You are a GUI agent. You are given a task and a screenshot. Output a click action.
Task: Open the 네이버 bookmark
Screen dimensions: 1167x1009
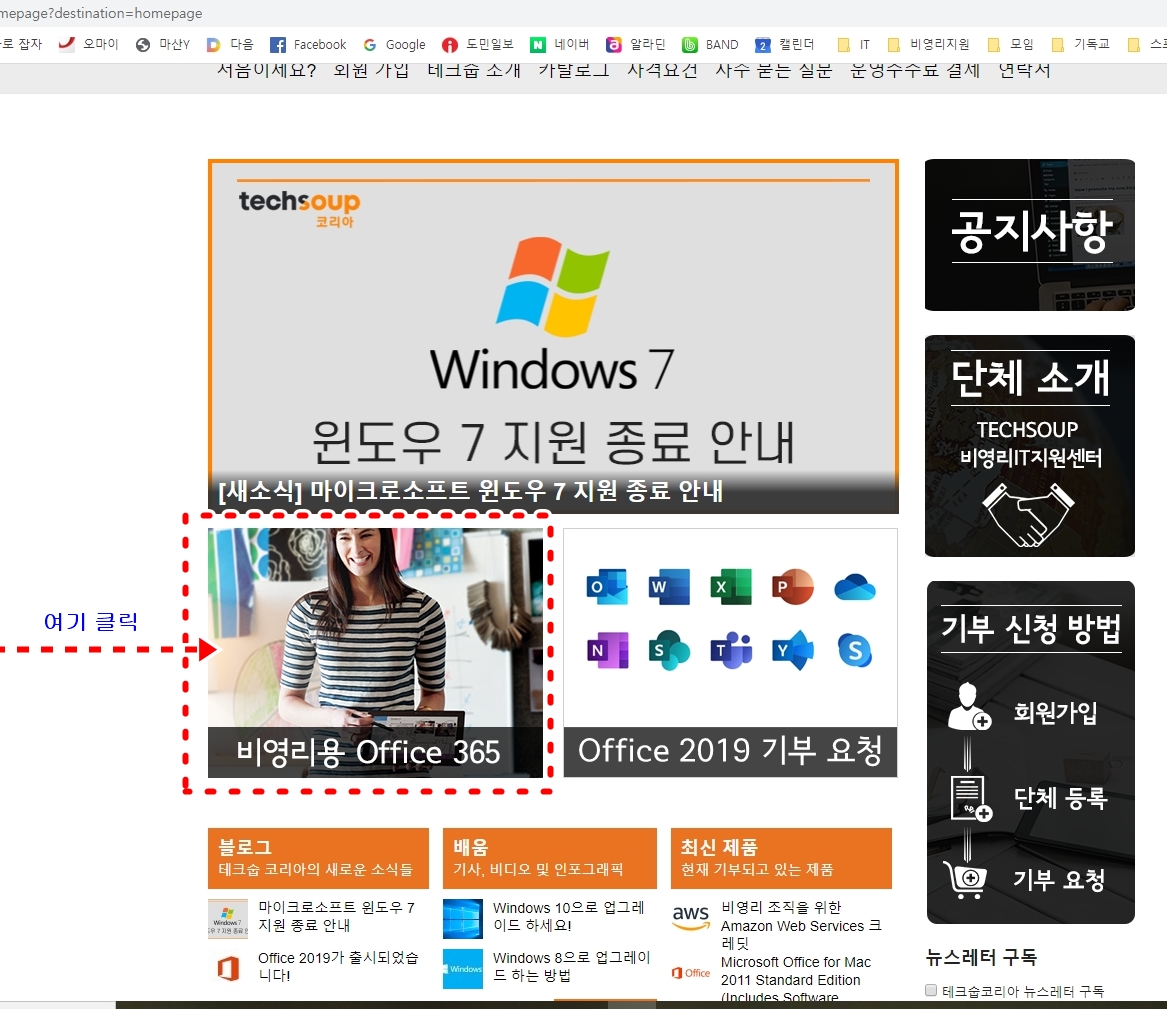pyautogui.click(x=560, y=45)
